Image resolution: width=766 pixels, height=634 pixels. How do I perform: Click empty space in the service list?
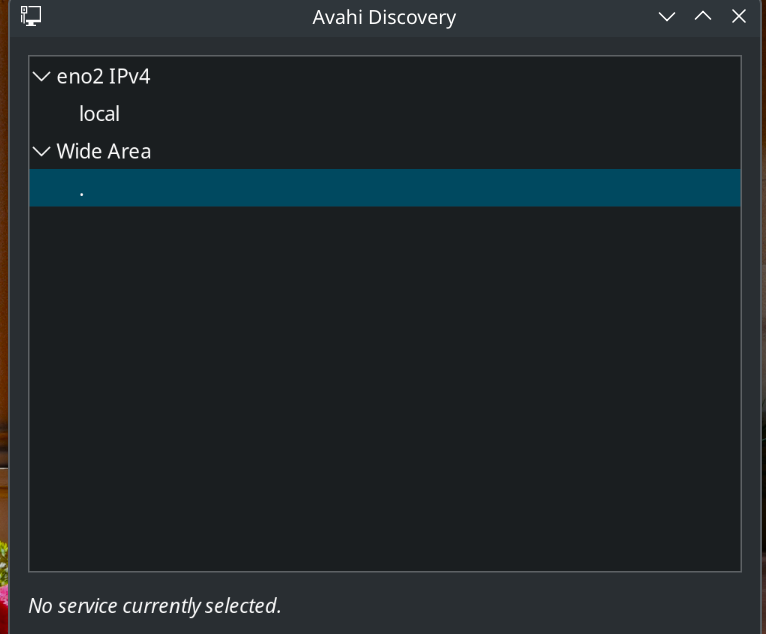pos(385,388)
